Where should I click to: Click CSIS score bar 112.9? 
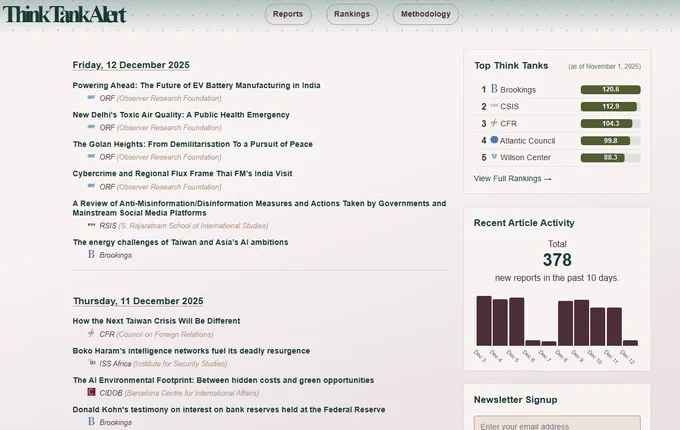pyautogui.click(x=611, y=107)
